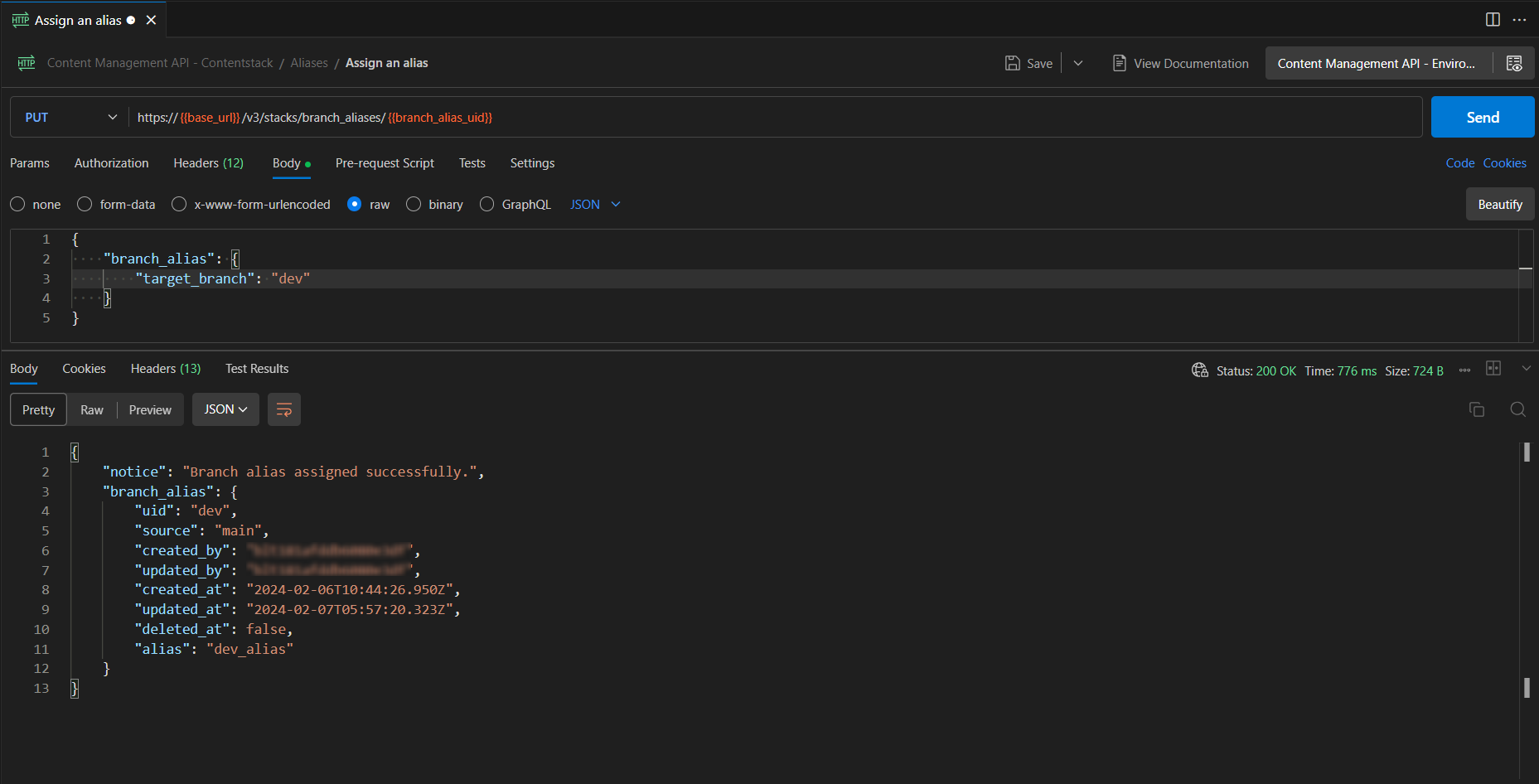Click the Save disk icon

pos(1012,63)
